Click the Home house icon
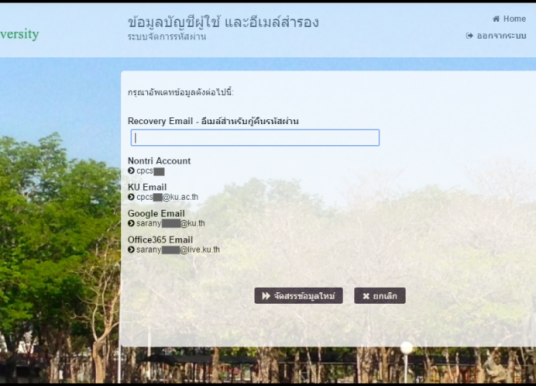Screen dimensions: 536x386 pyautogui.click(x=496, y=19)
